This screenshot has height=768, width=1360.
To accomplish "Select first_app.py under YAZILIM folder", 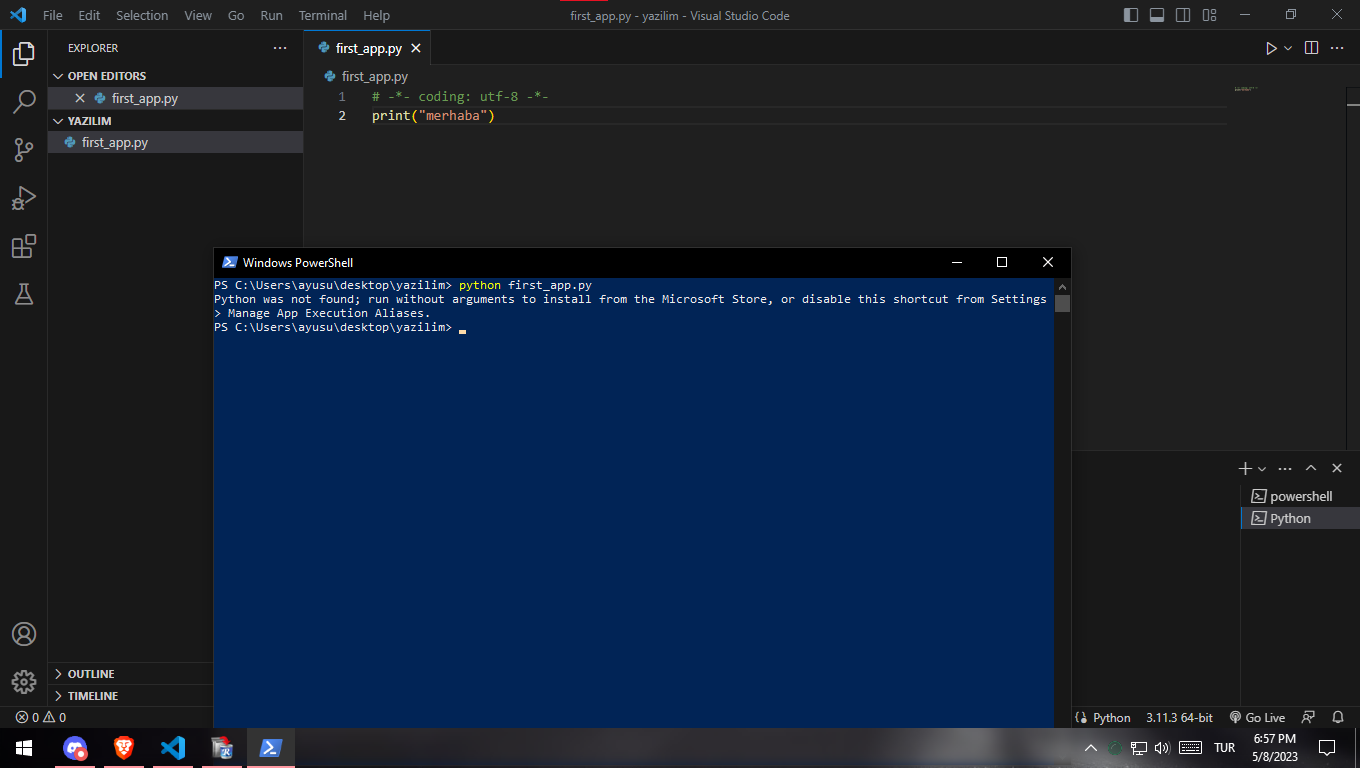I will pos(175,143).
